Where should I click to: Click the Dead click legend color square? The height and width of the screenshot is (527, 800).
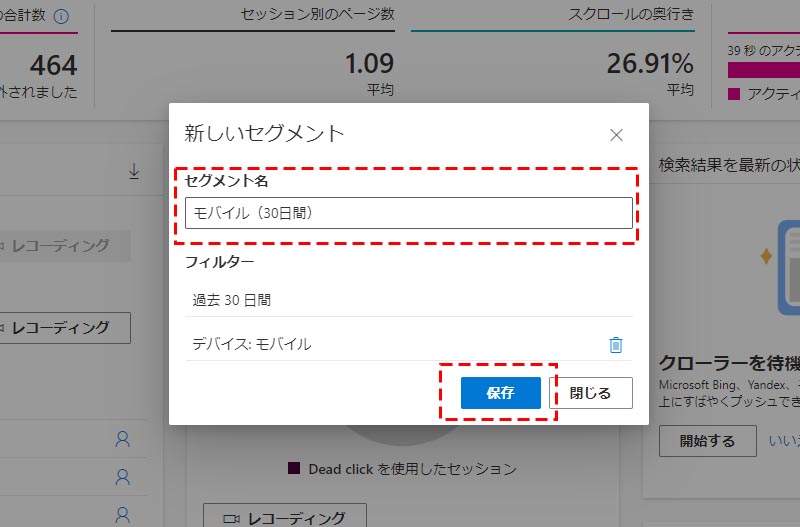pyautogui.click(x=293, y=469)
